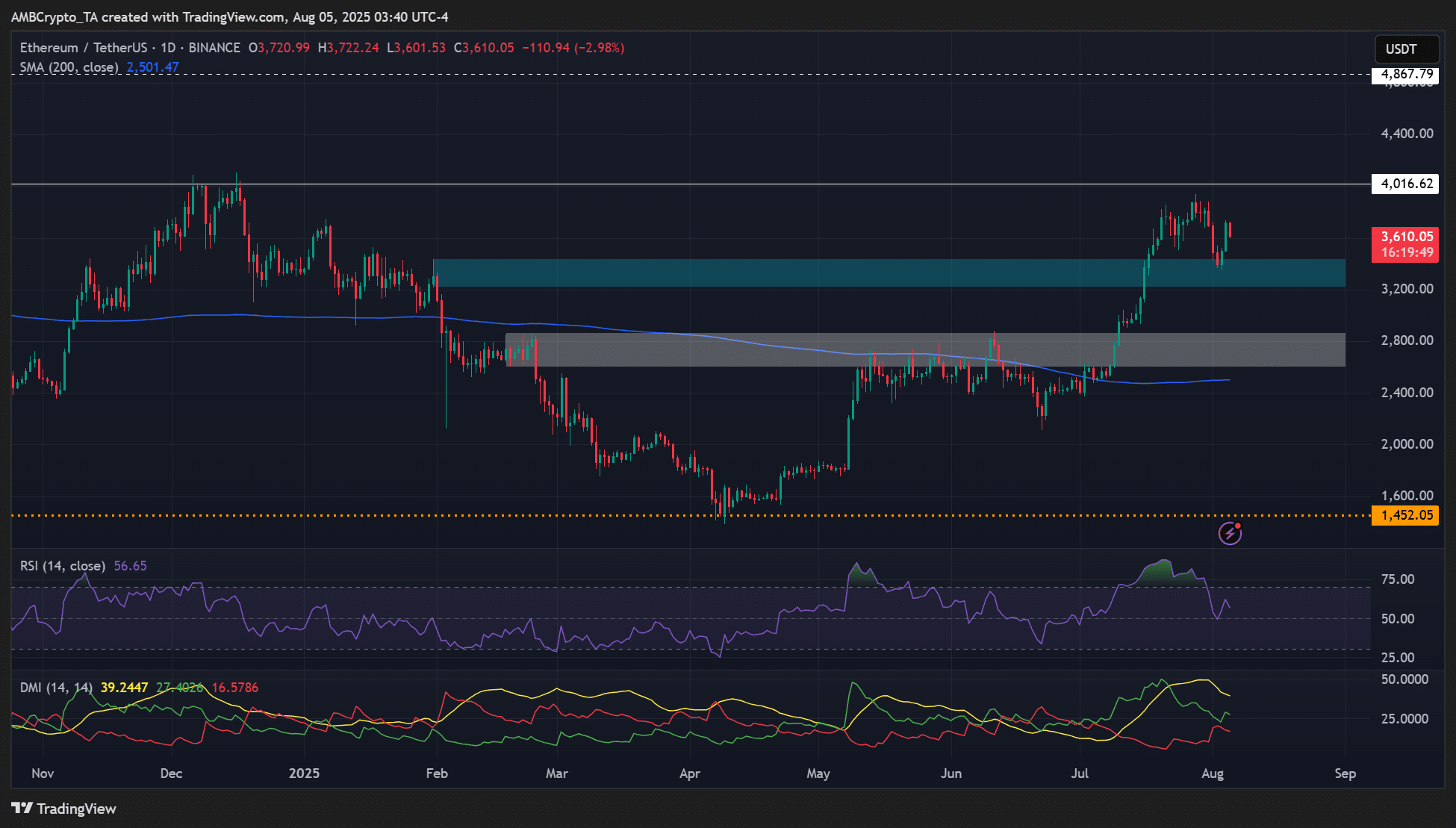
Task: Select the SMA (200, close) indicator legend
Action: (69, 67)
